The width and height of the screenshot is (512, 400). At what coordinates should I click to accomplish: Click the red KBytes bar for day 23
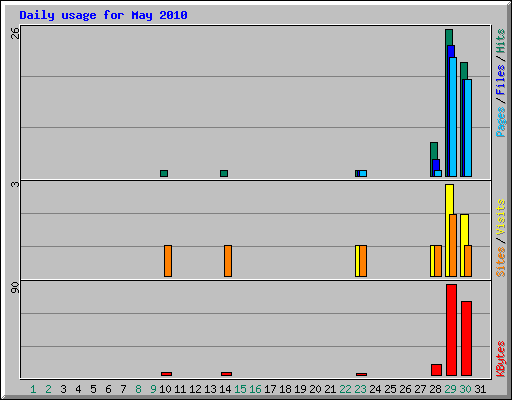tap(361, 374)
